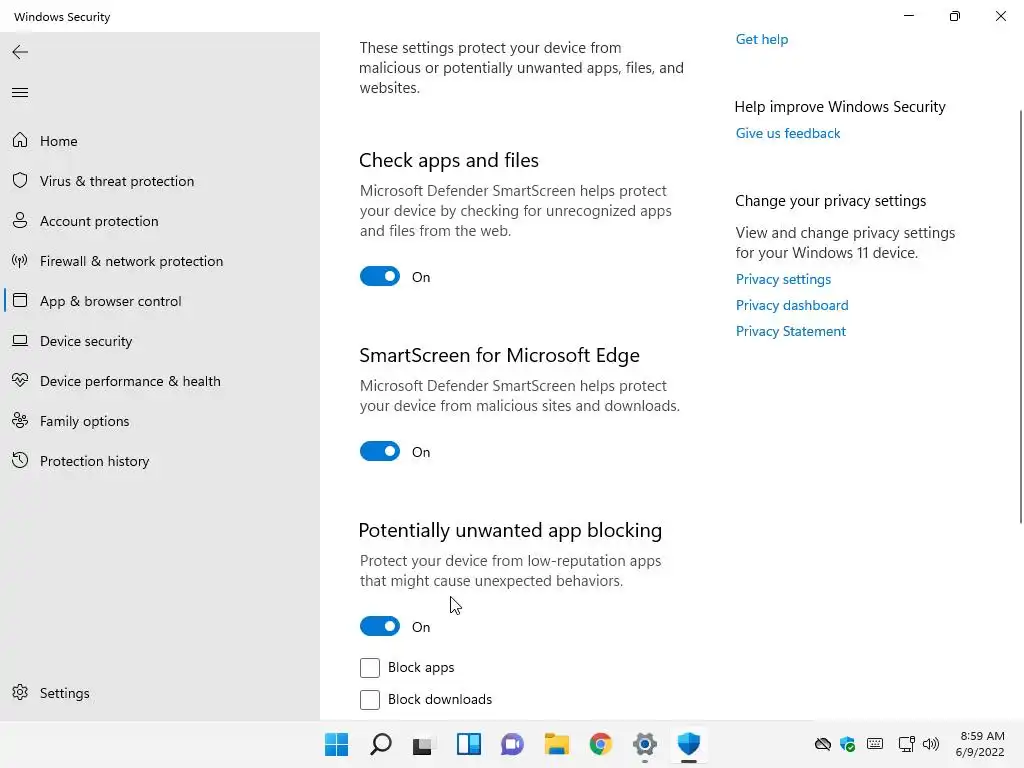Open File Explorer from taskbar
The height and width of the screenshot is (768, 1024).
click(x=556, y=744)
